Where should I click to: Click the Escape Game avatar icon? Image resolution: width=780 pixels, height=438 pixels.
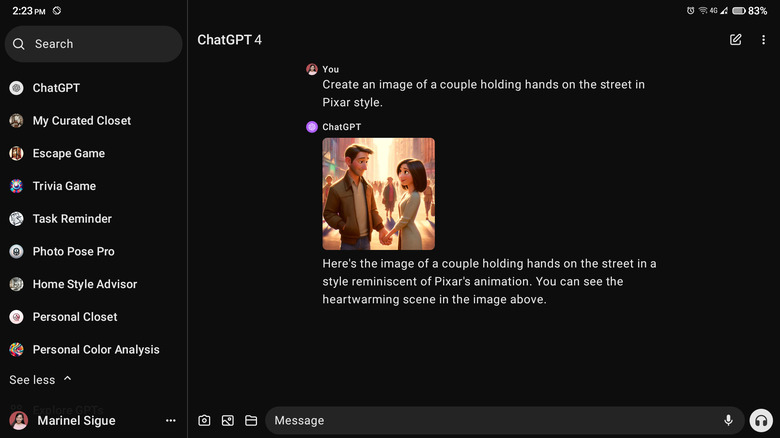pyautogui.click(x=16, y=153)
